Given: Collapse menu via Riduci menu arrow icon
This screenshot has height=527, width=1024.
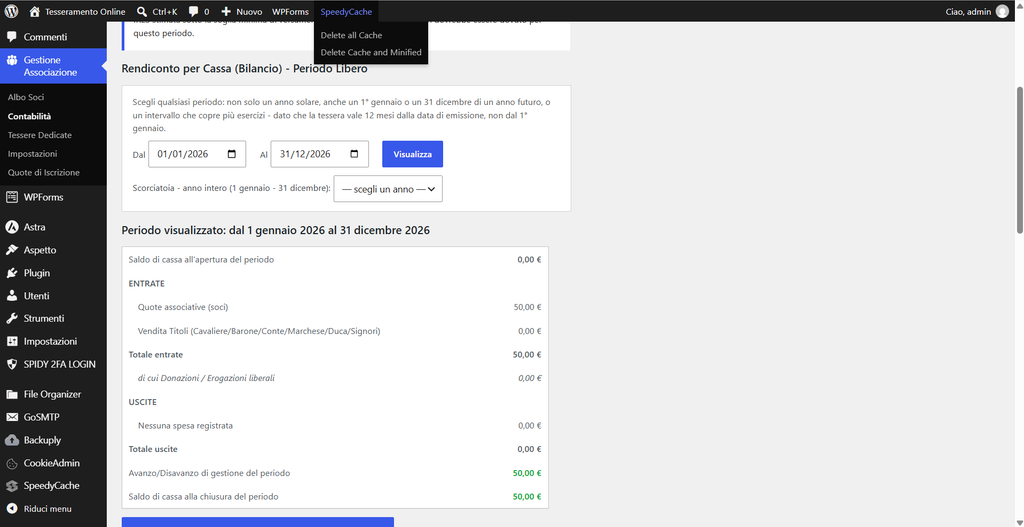Looking at the screenshot, I should click(x=12, y=508).
